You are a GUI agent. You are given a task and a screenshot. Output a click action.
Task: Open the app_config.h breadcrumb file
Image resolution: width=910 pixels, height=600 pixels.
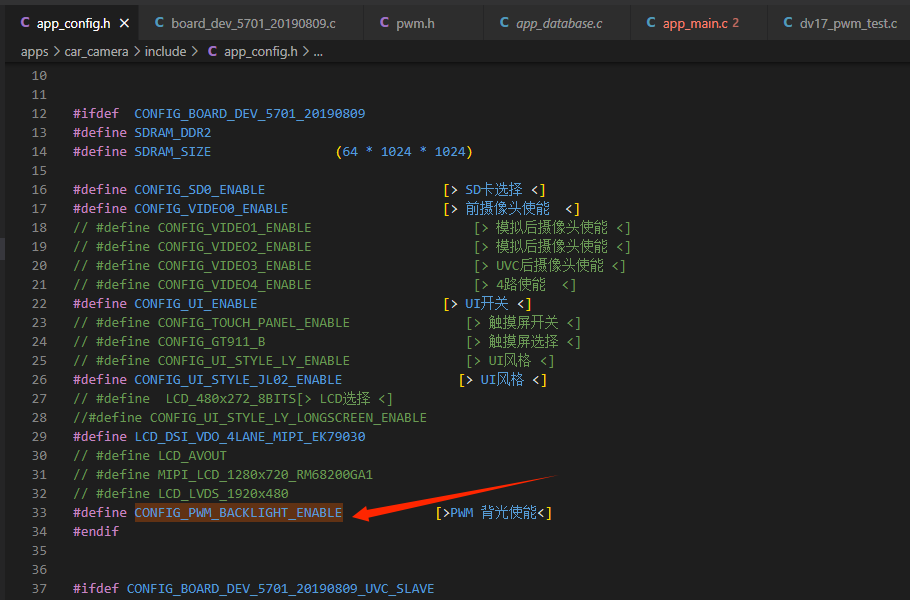click(261, 52)
